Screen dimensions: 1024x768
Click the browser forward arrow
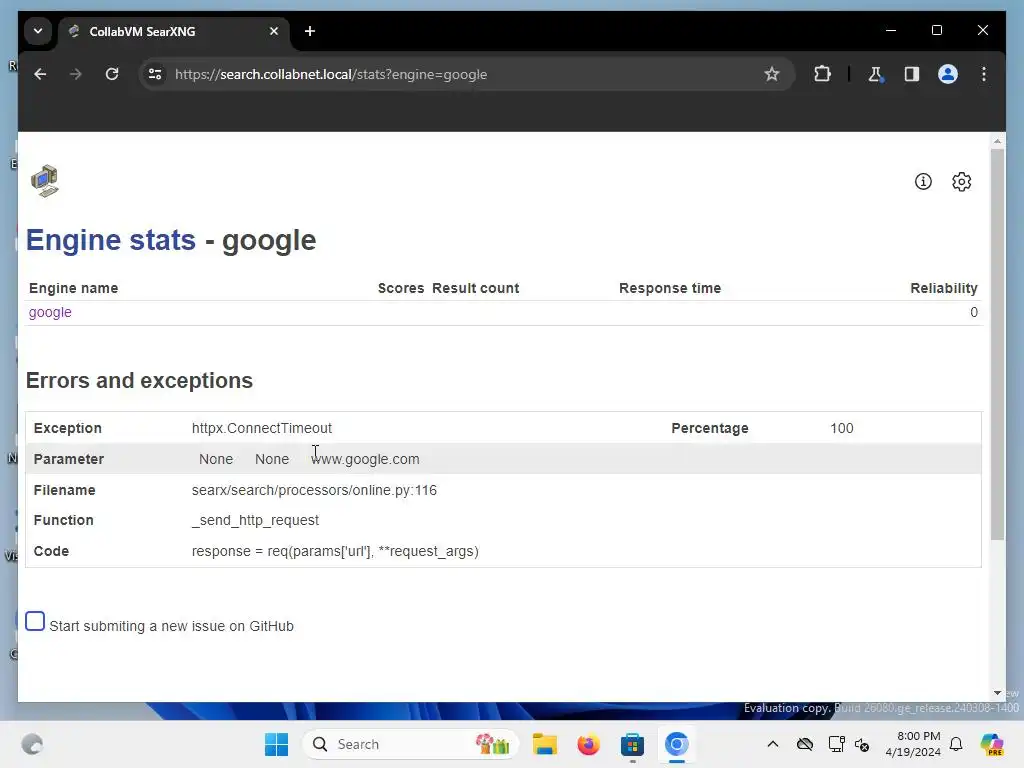[x=76, y=74]
